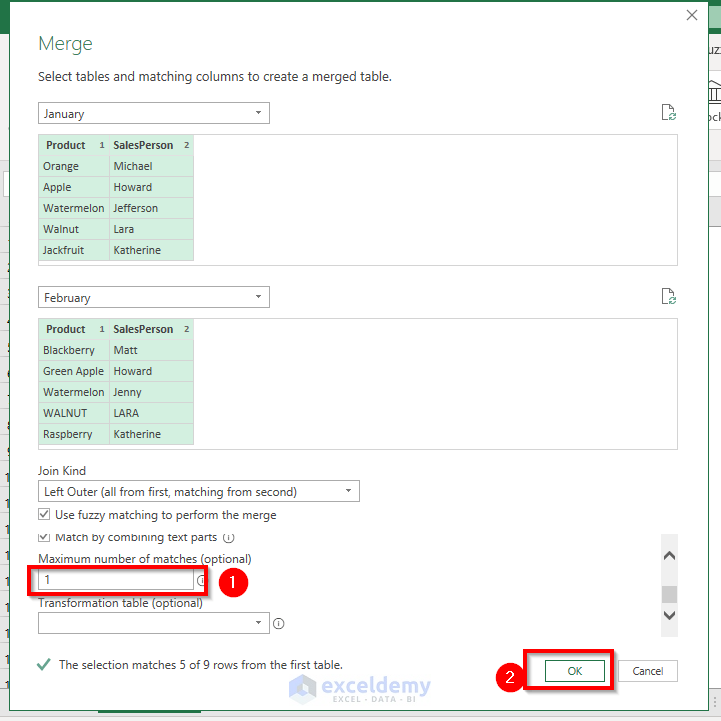The image size is (721, 721).
Task: Click the Orange cell in January table
Action: tap(74, 166)
